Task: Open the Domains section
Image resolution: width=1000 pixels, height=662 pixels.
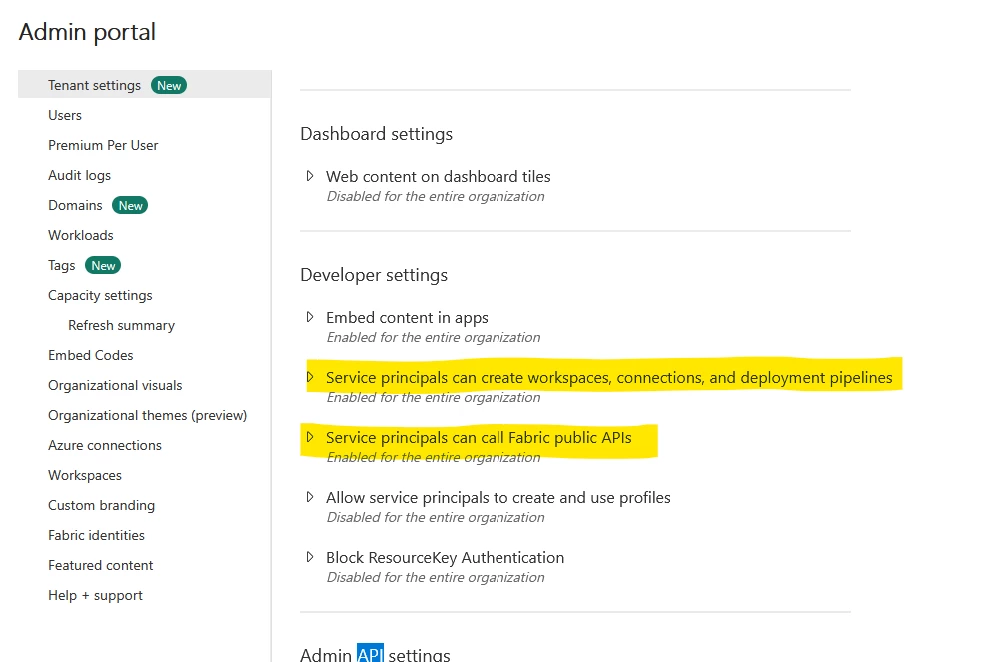Action: [x=75, y=205]
